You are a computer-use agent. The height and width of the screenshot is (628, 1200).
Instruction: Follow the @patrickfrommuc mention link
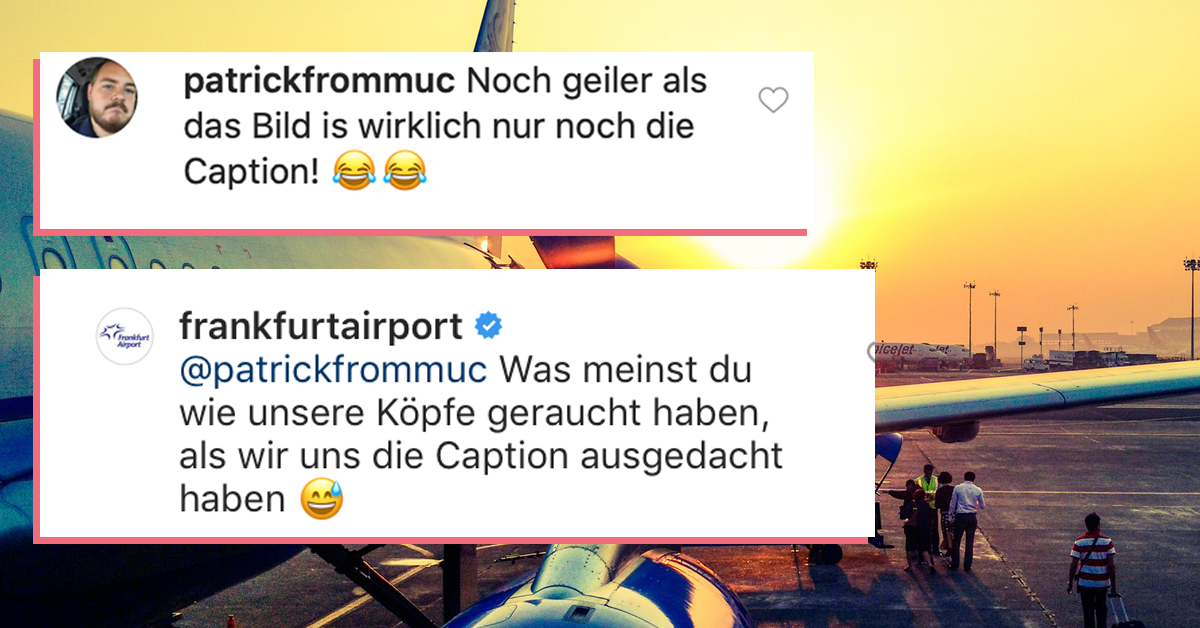click(x=333, y=370)
